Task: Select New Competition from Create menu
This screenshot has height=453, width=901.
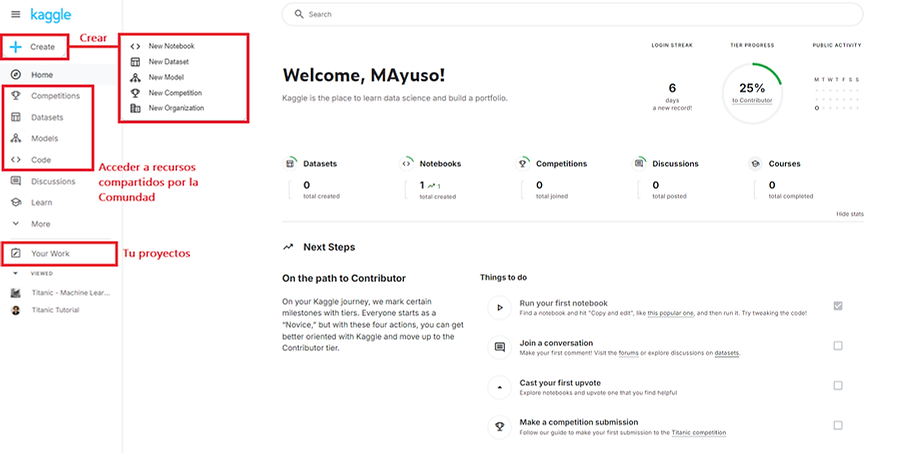Action: (175, 93)
